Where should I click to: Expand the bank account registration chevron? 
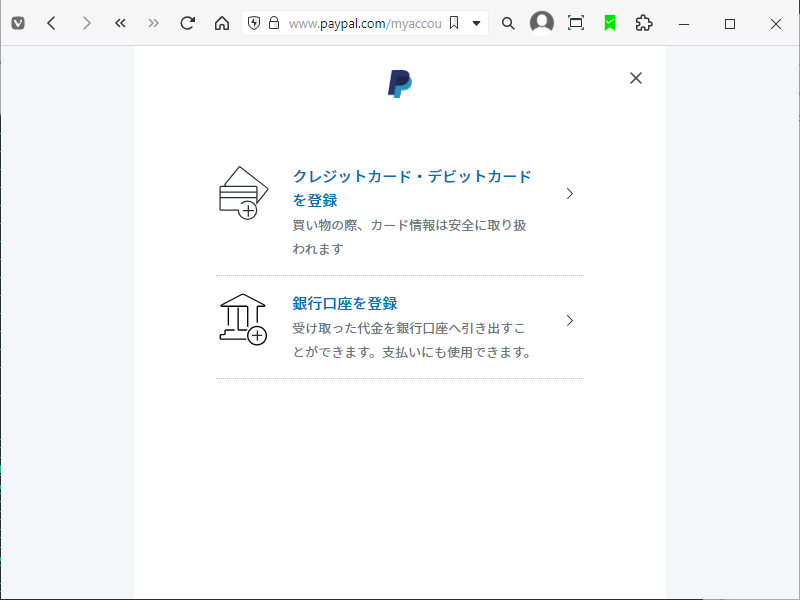coord(570,320)
